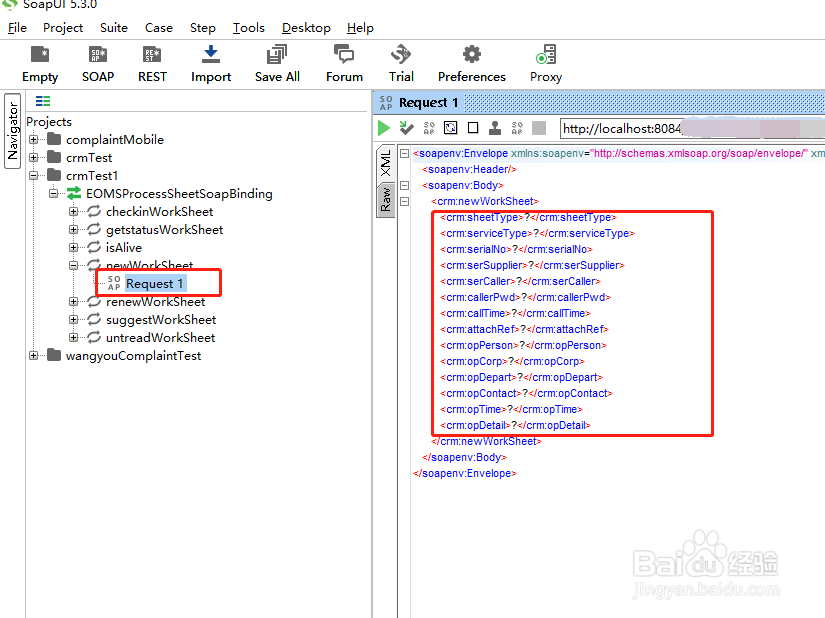Expand the crmTest project
825x618 pixels.
(34, 157)
